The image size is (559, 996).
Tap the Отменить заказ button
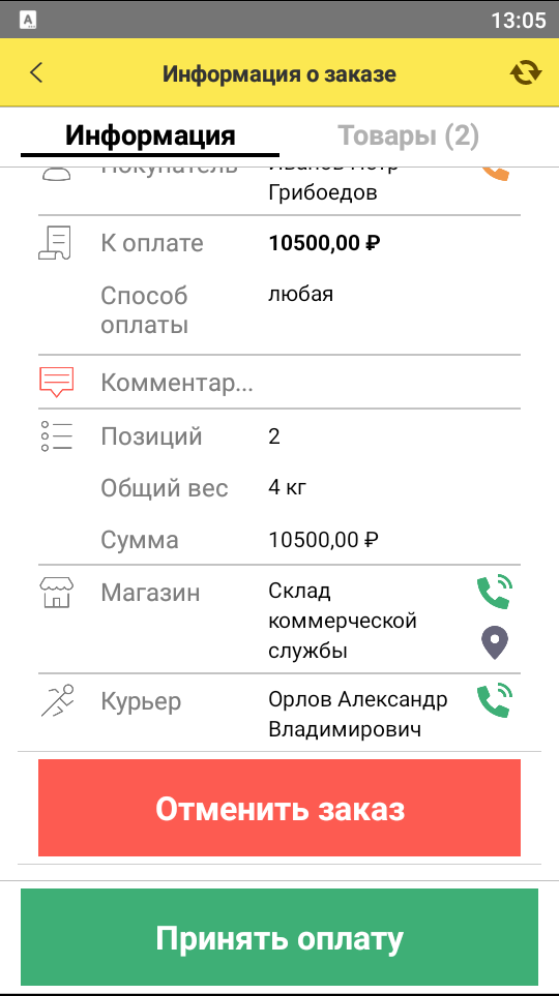280,808
